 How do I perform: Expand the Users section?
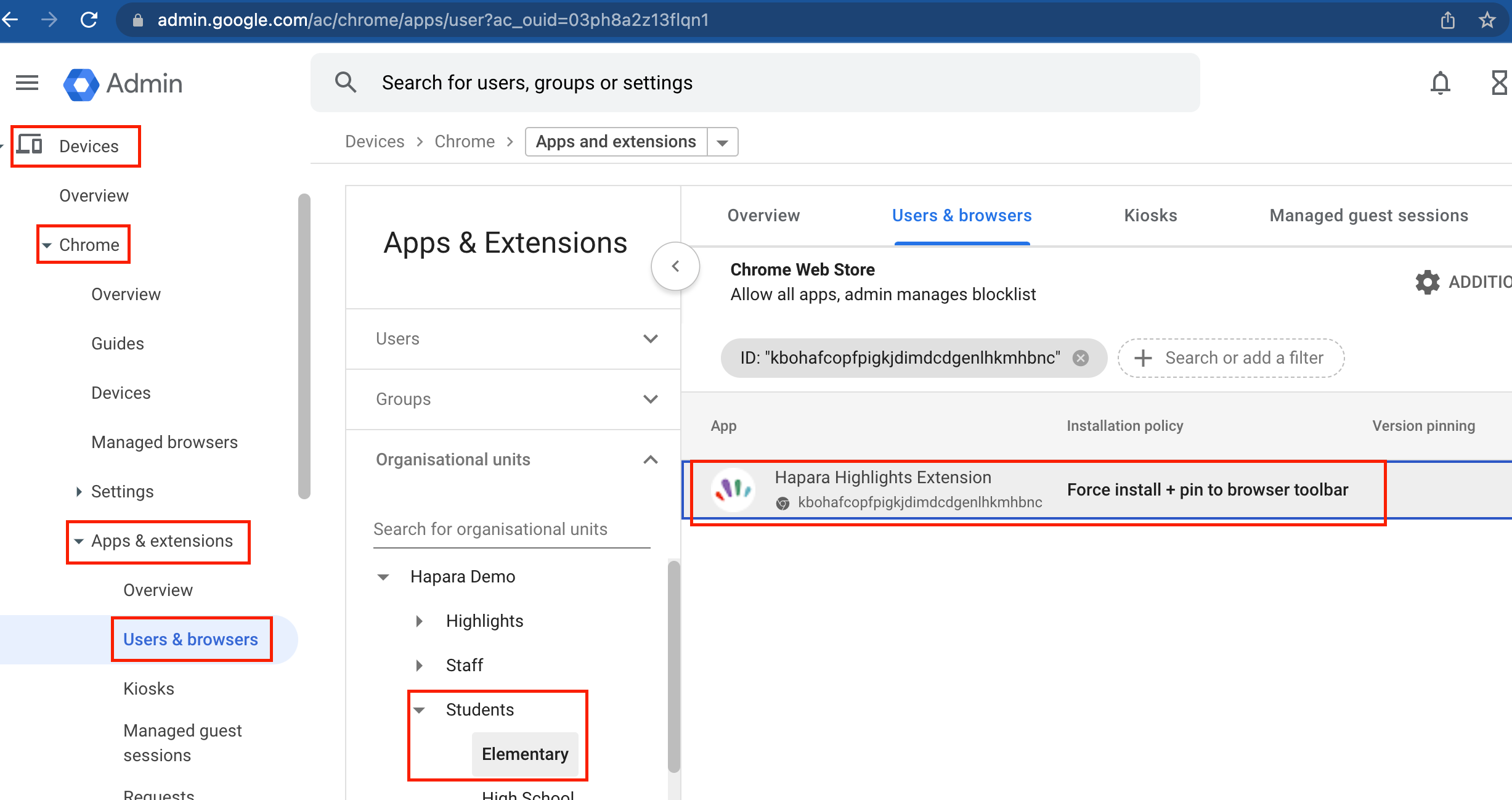coord(650,338)
